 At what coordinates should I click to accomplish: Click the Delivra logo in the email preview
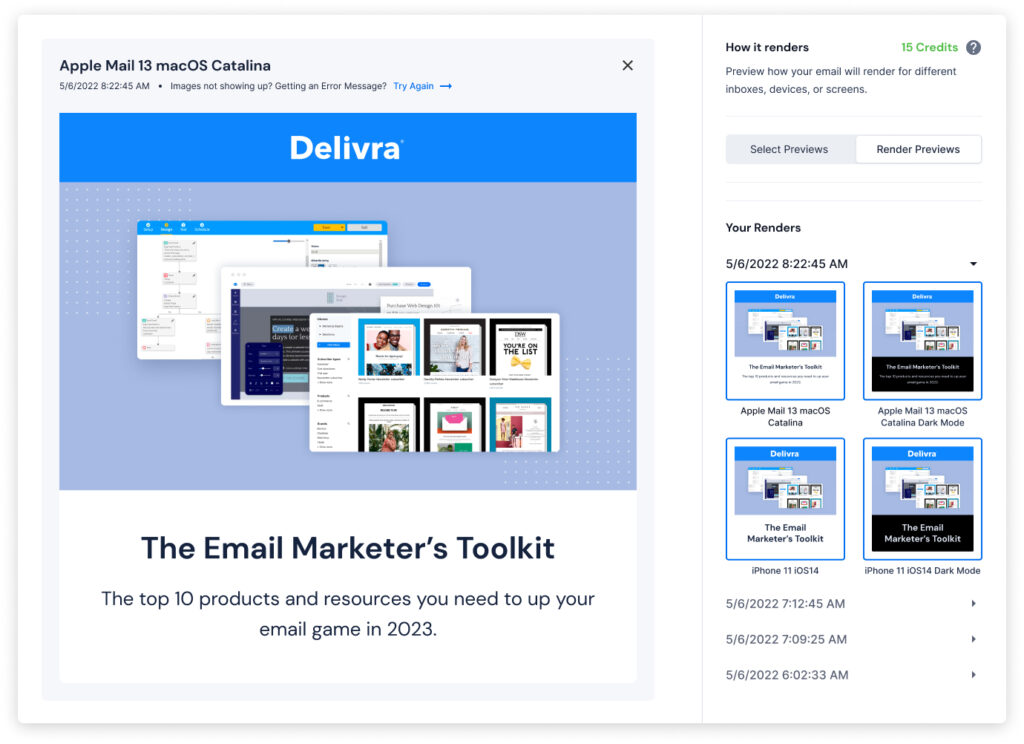[x=347, y=148]
